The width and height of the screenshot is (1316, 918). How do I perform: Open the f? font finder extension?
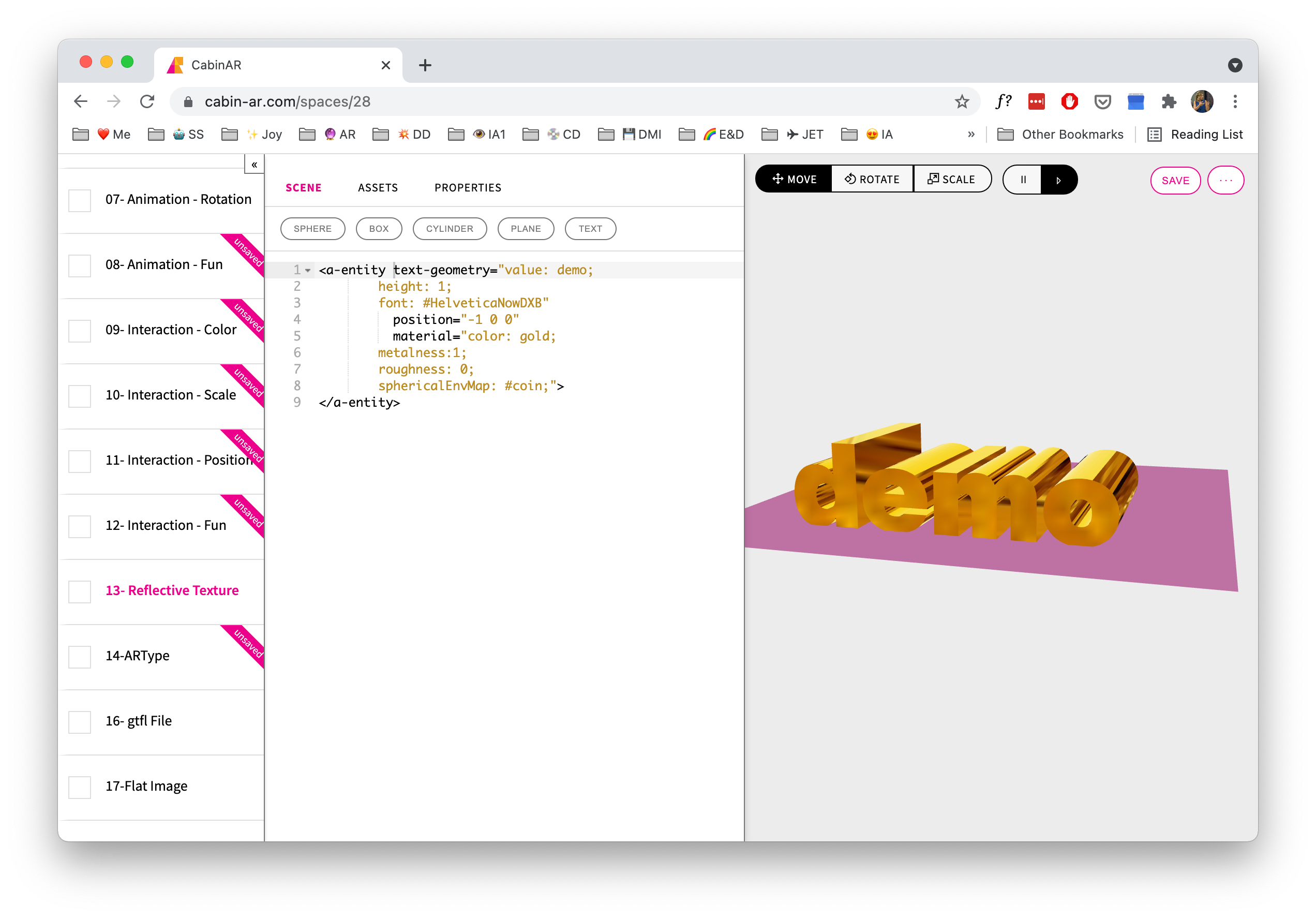[1004, 101]
